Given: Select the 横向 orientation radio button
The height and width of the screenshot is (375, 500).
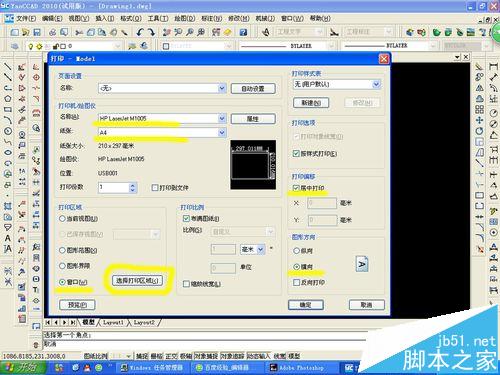Looking at the screenshot, I should coord(296,267).
